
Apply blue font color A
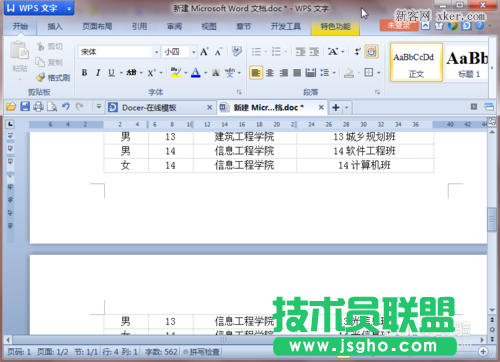click(x=196, y=72)
